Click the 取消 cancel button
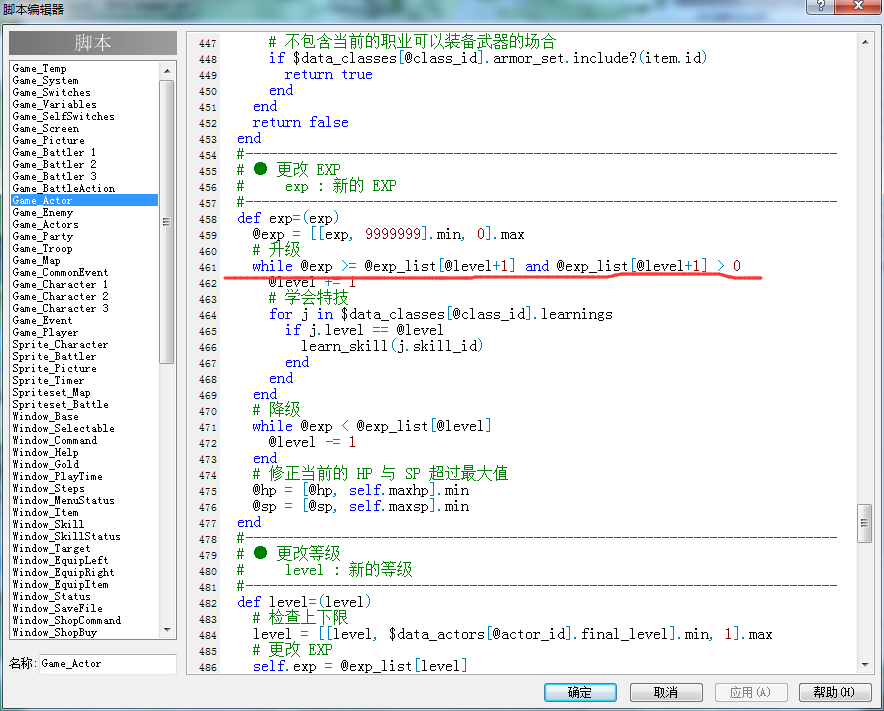 666,692
